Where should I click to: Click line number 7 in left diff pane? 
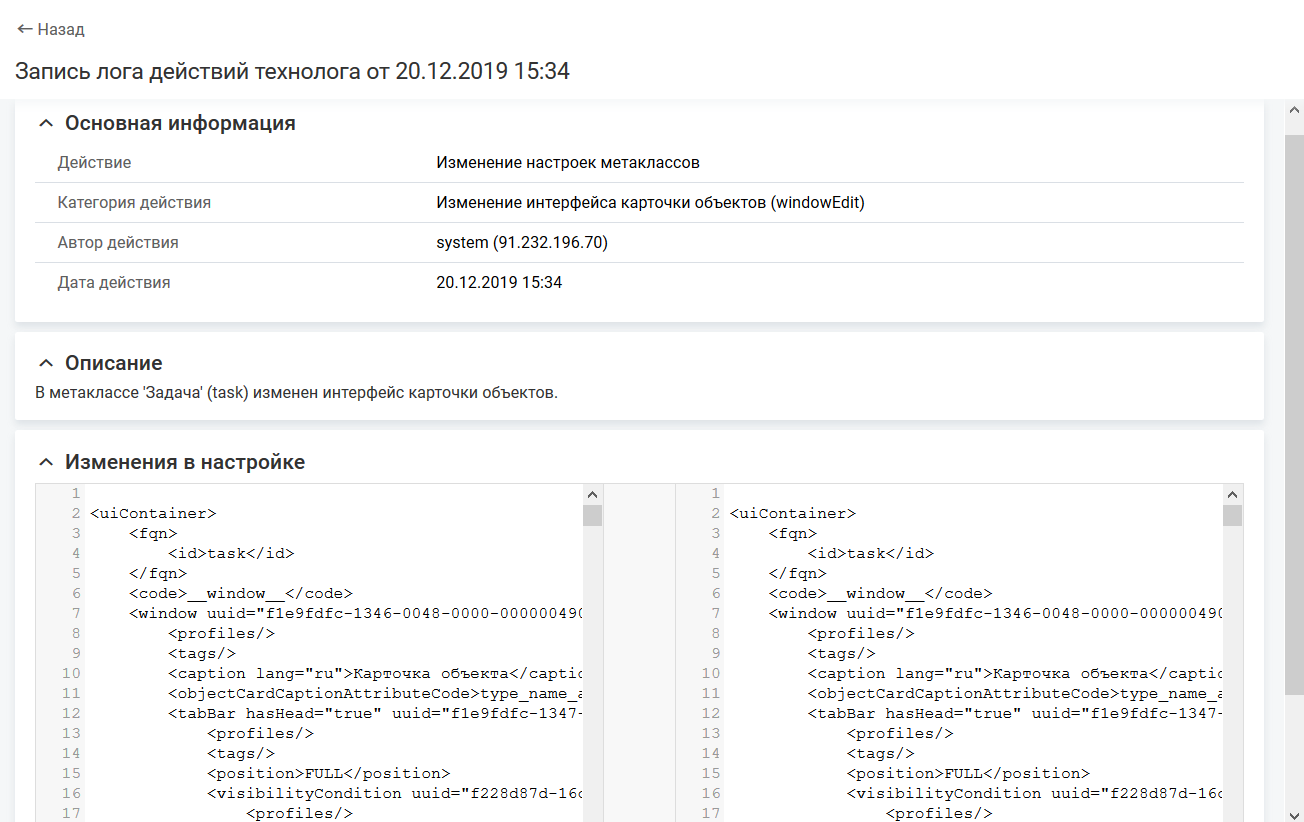[75, 613]
